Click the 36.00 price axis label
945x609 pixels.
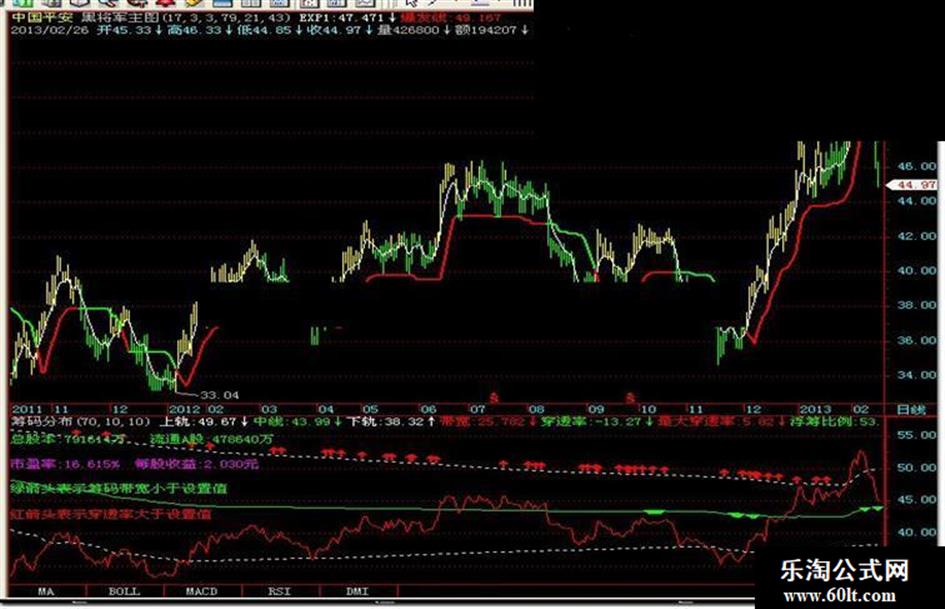coord(917,340)
